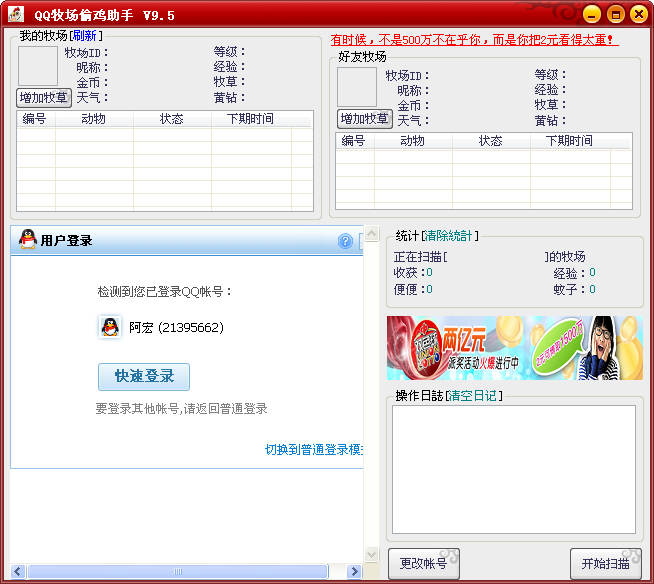654x584 pixels.
Task: Click the 蚊子 count value
Action: click(x=592, y=289)
